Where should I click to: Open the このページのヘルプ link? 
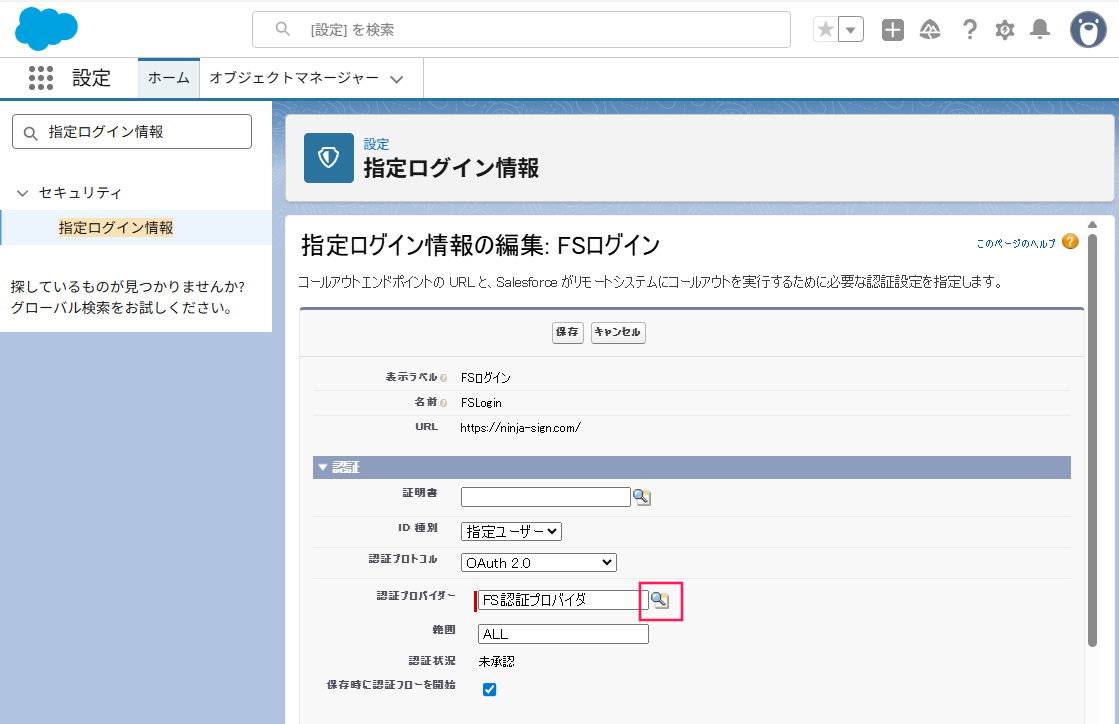pos(1016,243)
